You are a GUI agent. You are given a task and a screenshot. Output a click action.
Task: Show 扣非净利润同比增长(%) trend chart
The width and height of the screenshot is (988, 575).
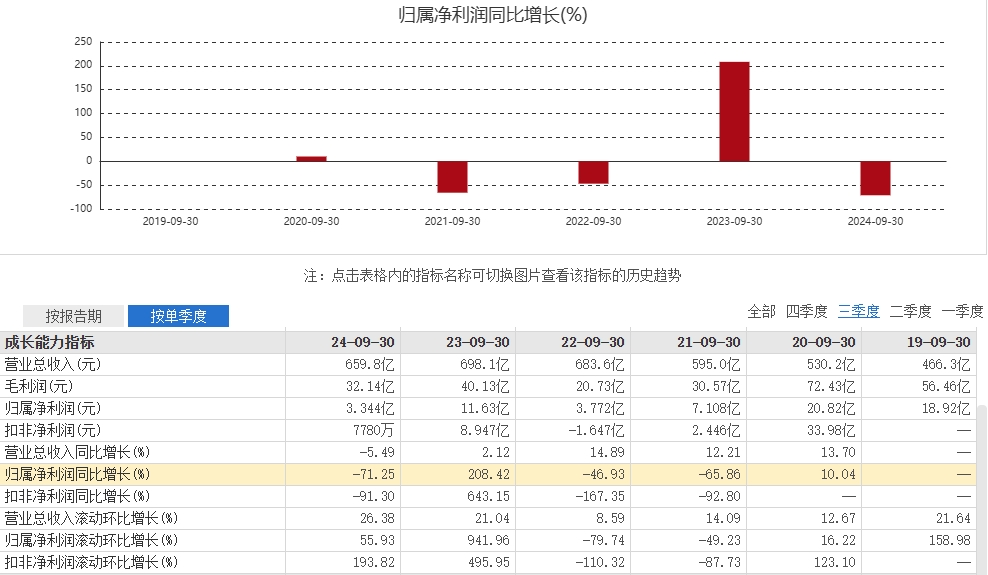[x=77, y=496]
